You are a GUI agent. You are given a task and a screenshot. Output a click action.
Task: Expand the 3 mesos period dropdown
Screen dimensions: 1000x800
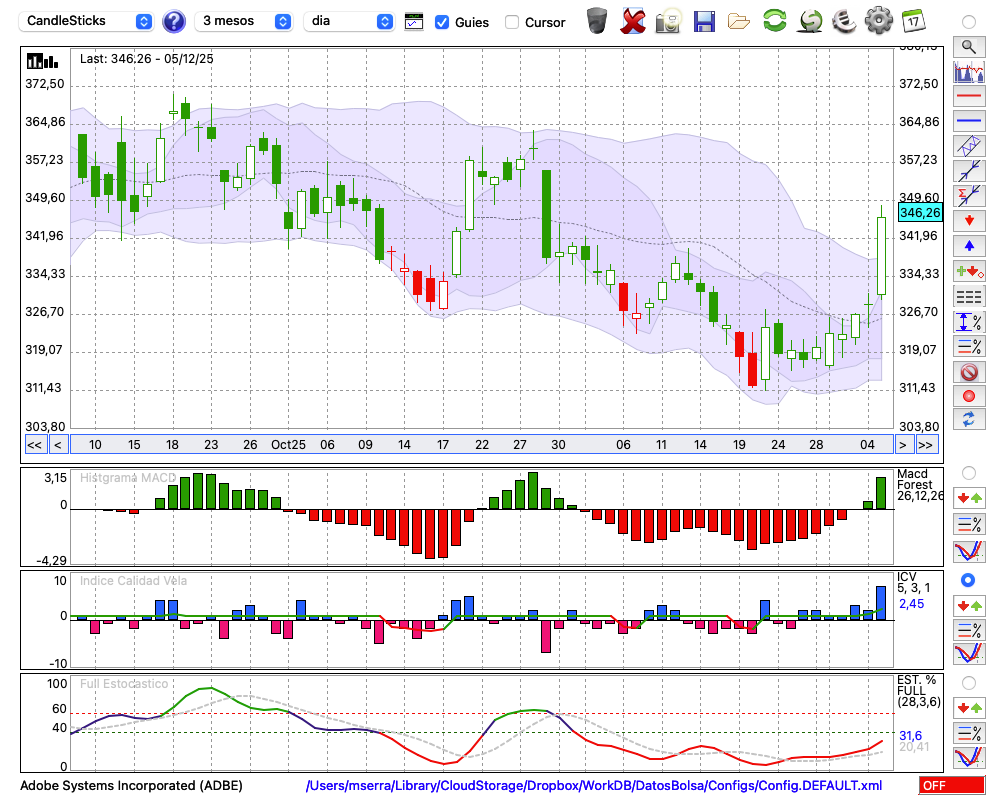click(244, 21)
